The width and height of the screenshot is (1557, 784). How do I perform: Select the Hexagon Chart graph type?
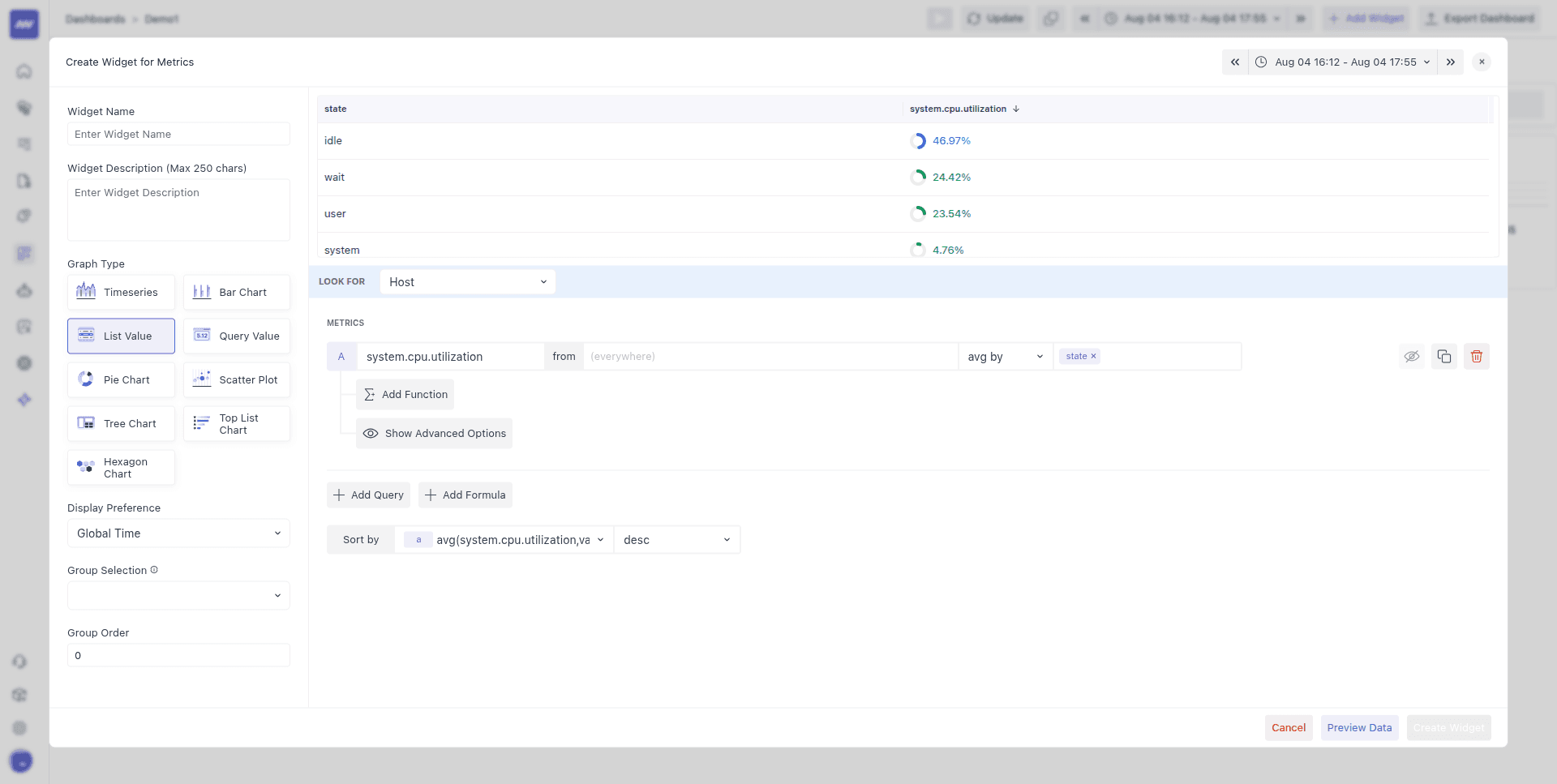coord(120,467)
